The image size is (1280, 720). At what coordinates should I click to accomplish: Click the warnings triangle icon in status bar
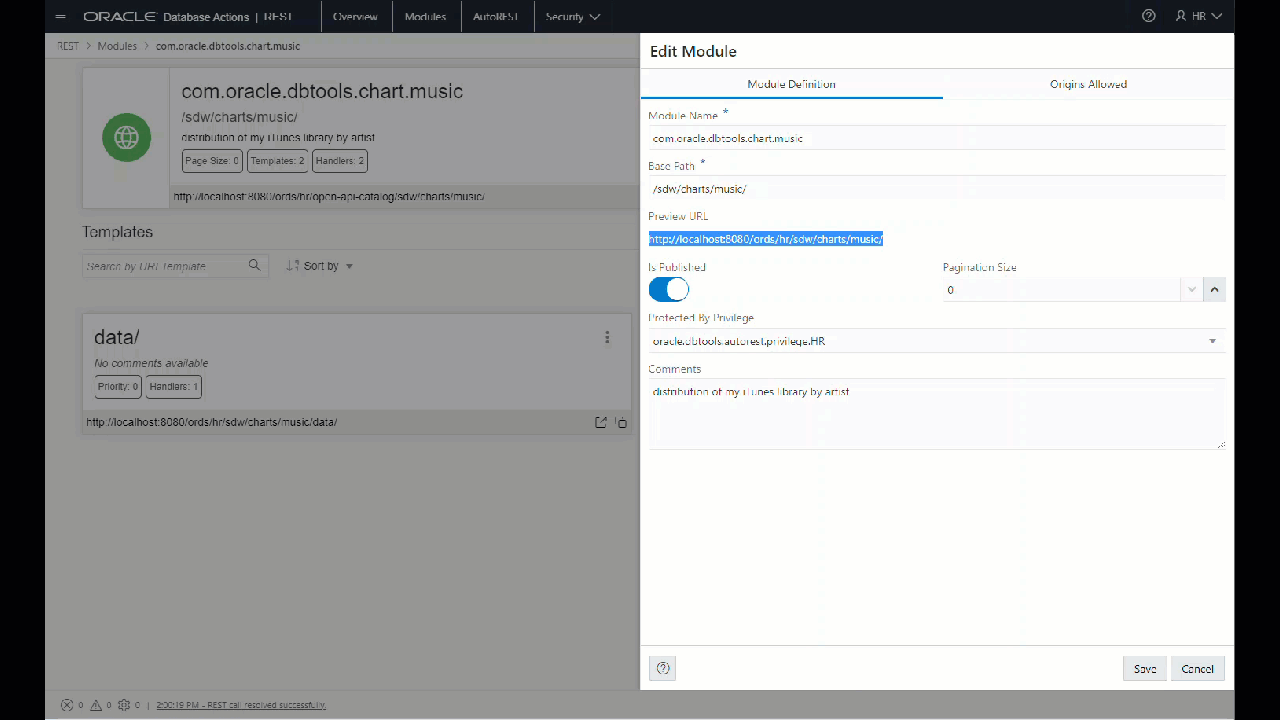pos(96,705)
